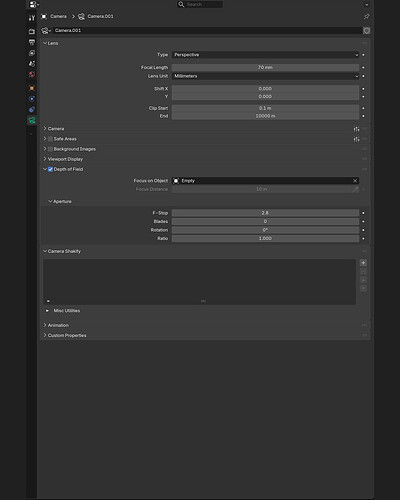The image size is (400, 500).
Task: Clear the Focus on Object Empty selection
Action: click(355, 181)
